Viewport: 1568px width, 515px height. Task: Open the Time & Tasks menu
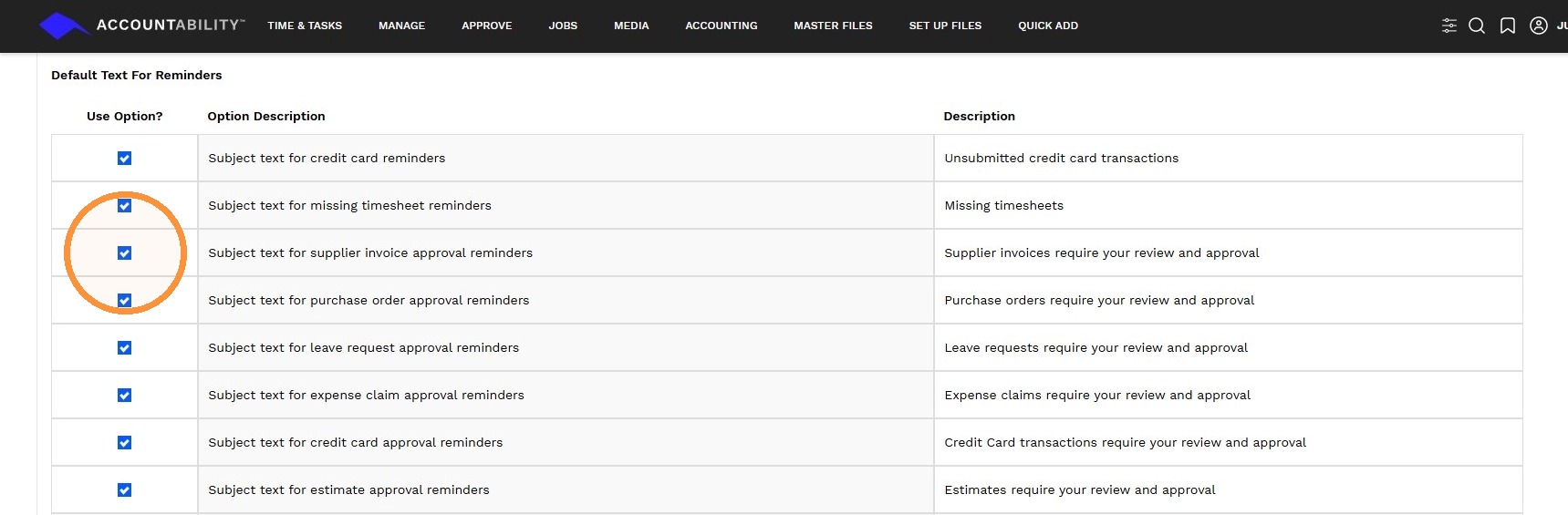coord(305,26)
